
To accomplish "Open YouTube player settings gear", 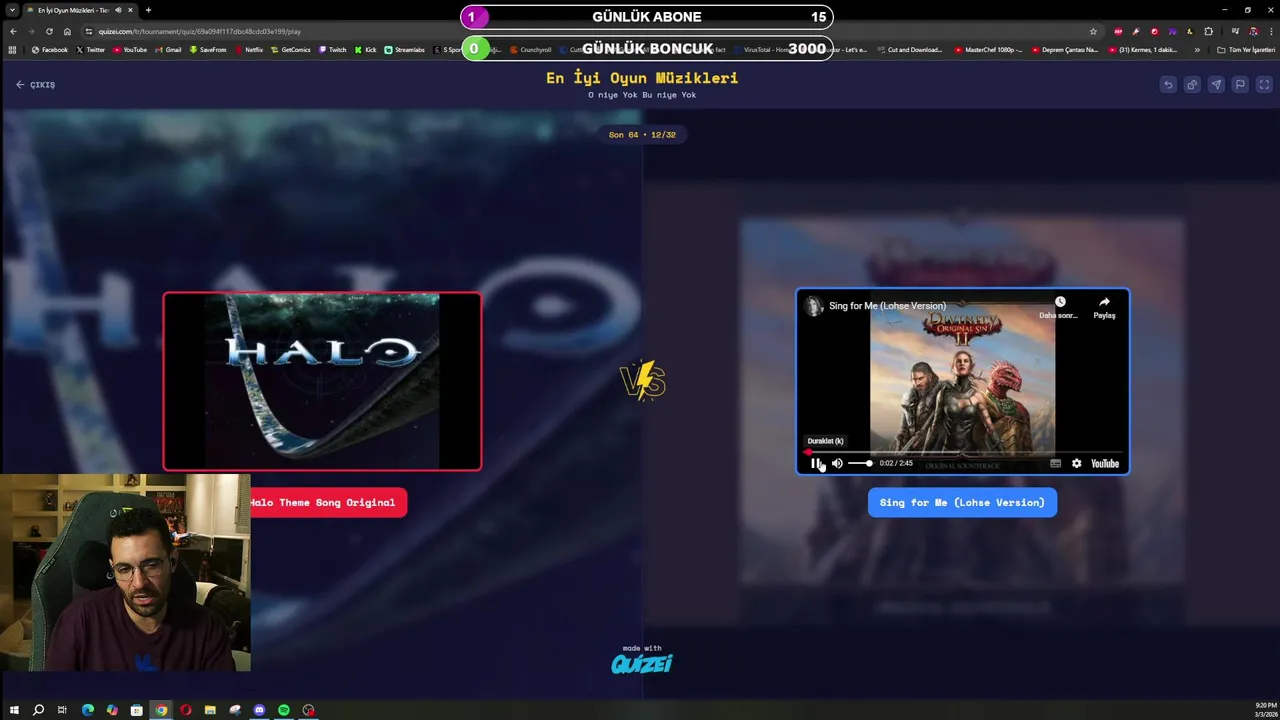I will click(x=1076, y=463).
